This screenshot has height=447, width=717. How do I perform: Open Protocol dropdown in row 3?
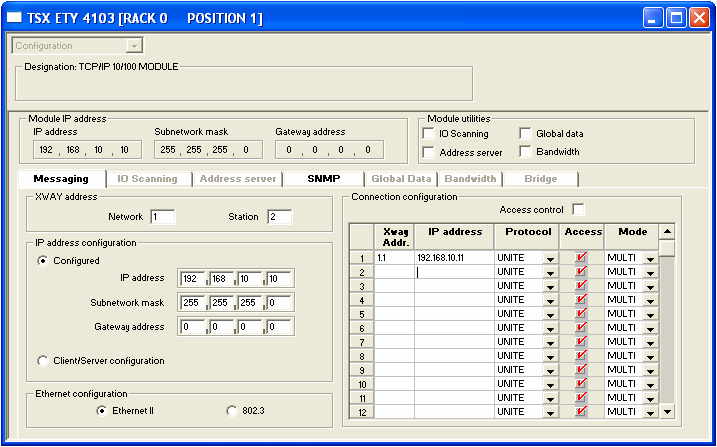point(551,287)
